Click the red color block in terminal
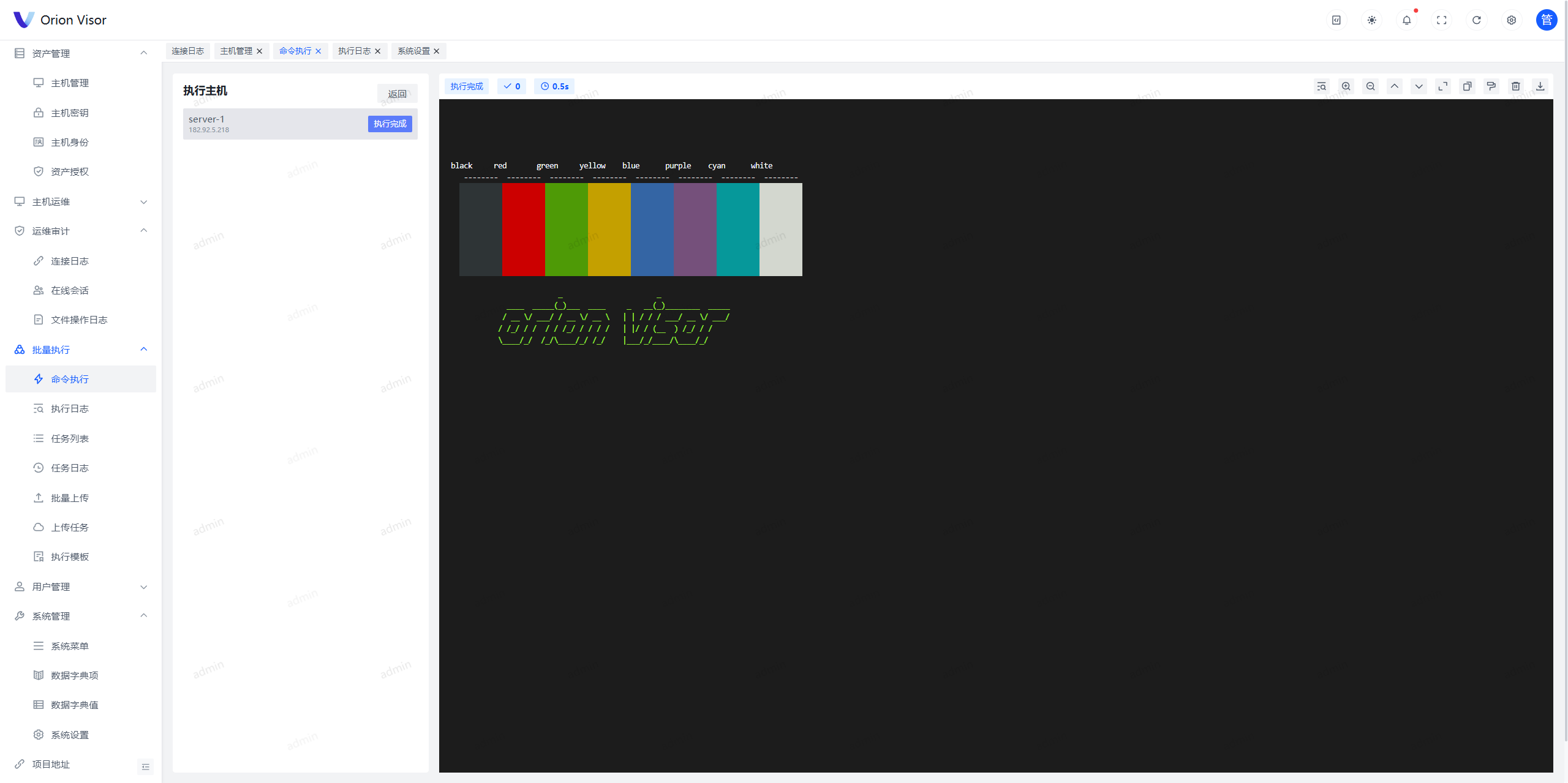Screen dimensions: 1568x783 [523, 230]
